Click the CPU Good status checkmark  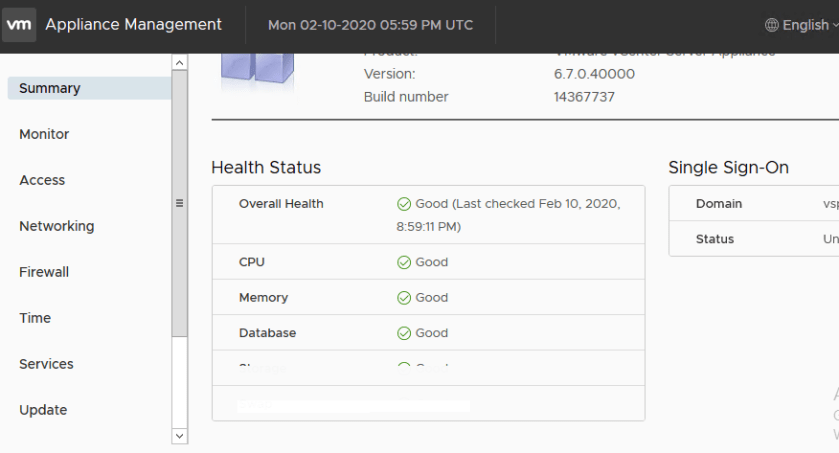[404, 263]
